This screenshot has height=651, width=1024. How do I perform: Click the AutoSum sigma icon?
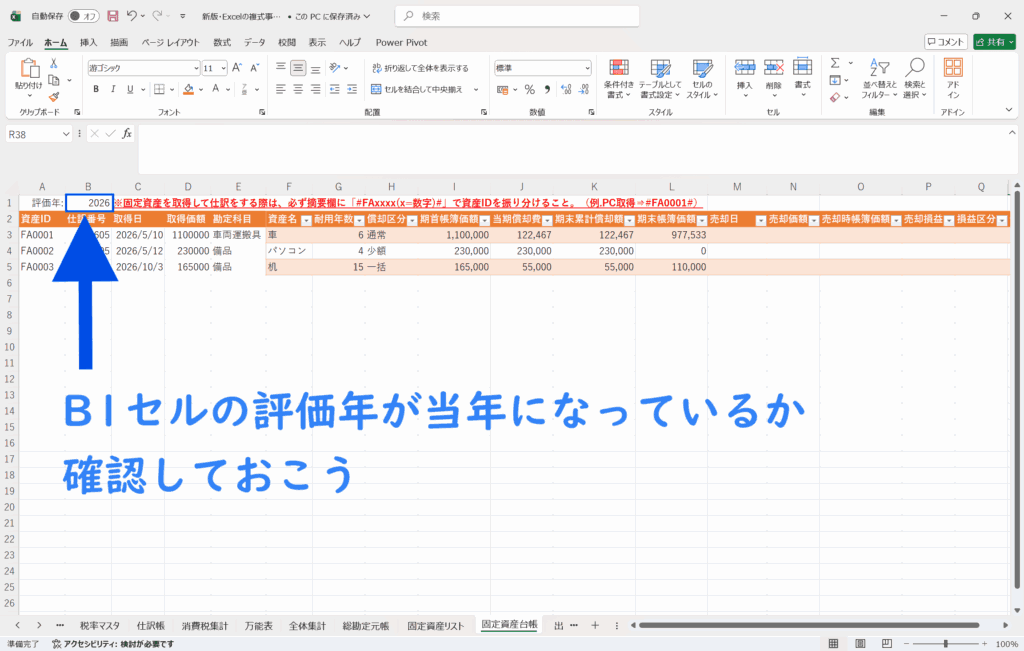click(x=834, y=63)
